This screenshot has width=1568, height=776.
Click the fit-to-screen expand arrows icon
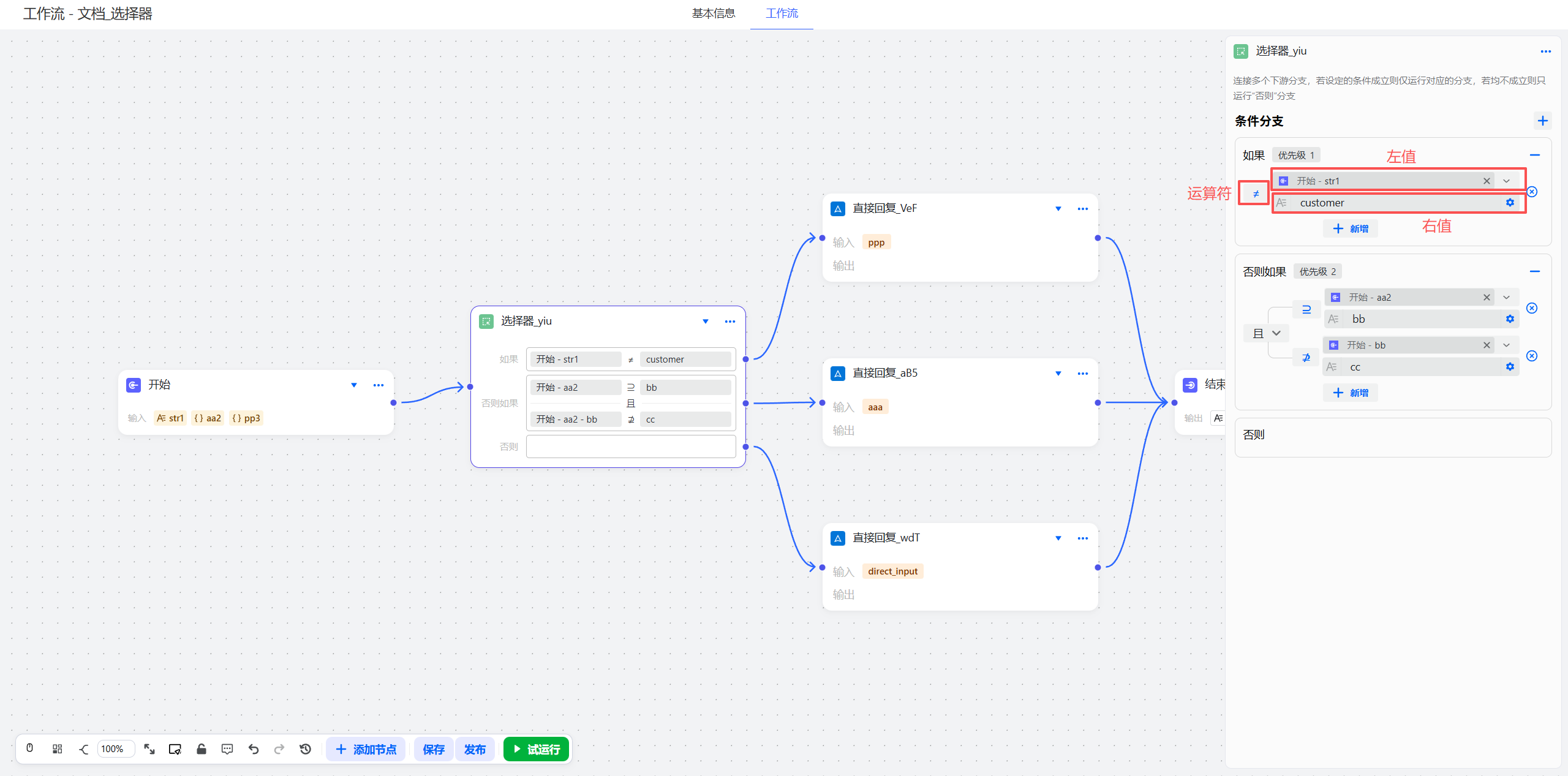[149, 748]
